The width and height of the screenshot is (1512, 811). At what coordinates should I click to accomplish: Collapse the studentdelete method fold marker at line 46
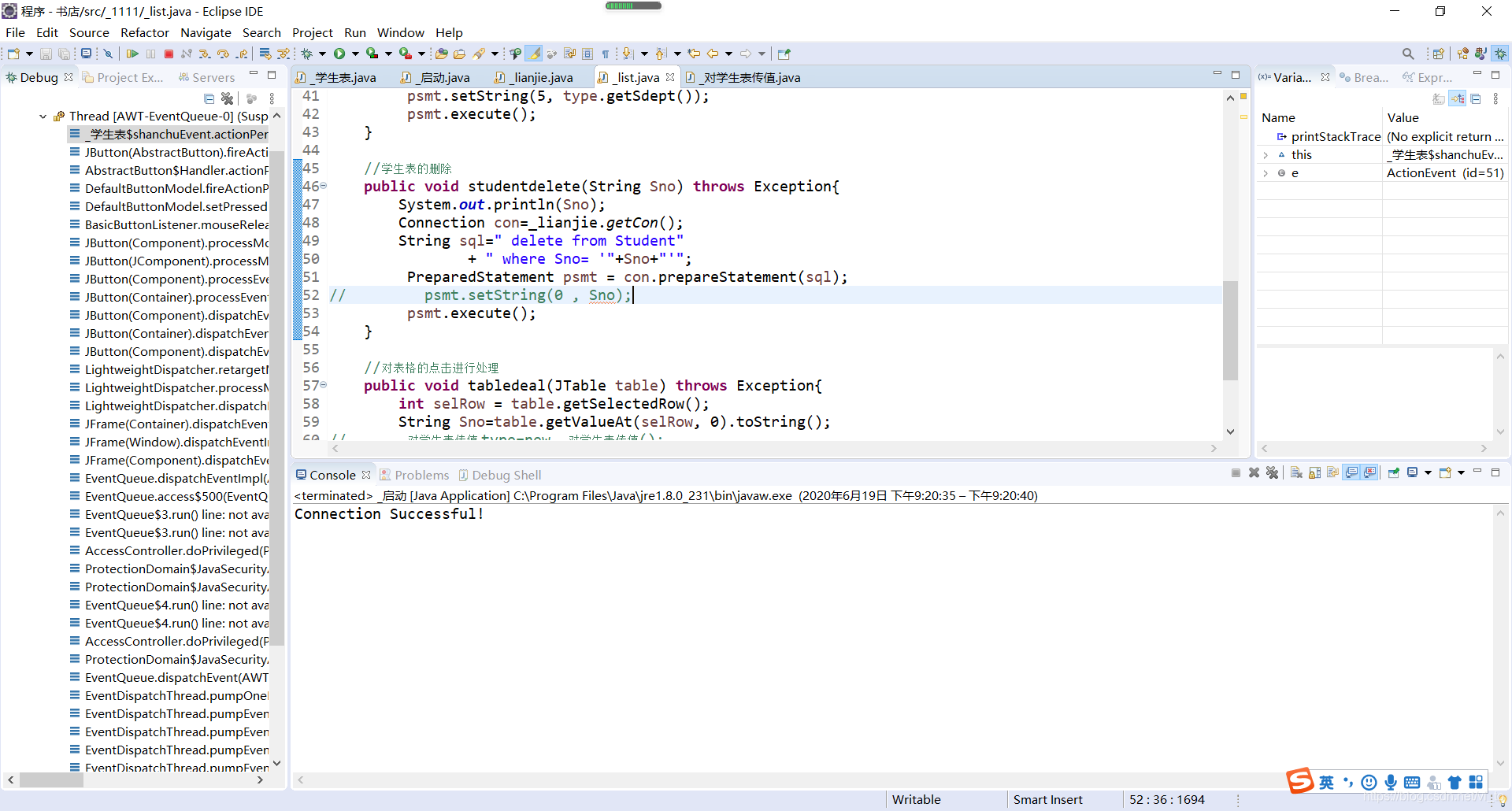(324, 186)
